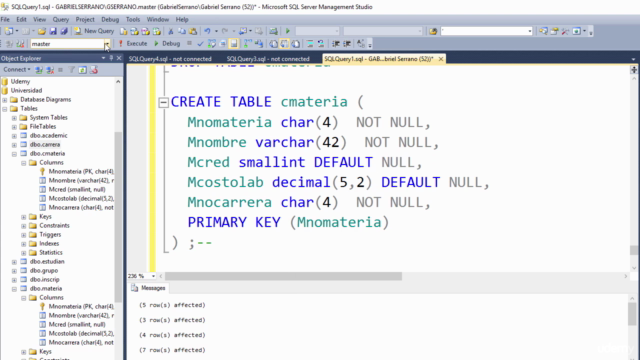Switch to Results to Grid mode
640x360 pixels.
(284, 44)
